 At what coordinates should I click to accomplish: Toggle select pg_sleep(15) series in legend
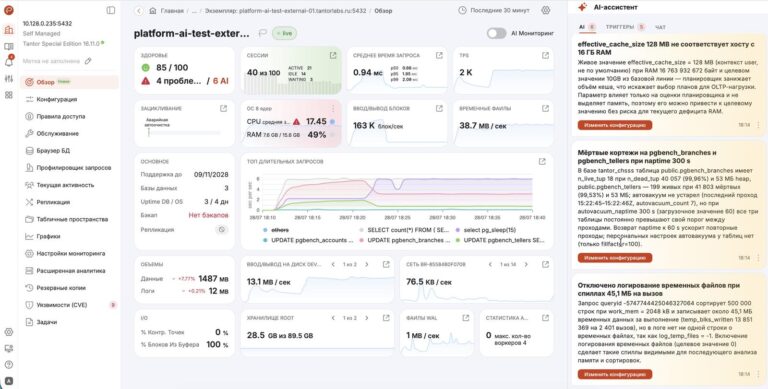coord(485,230)
